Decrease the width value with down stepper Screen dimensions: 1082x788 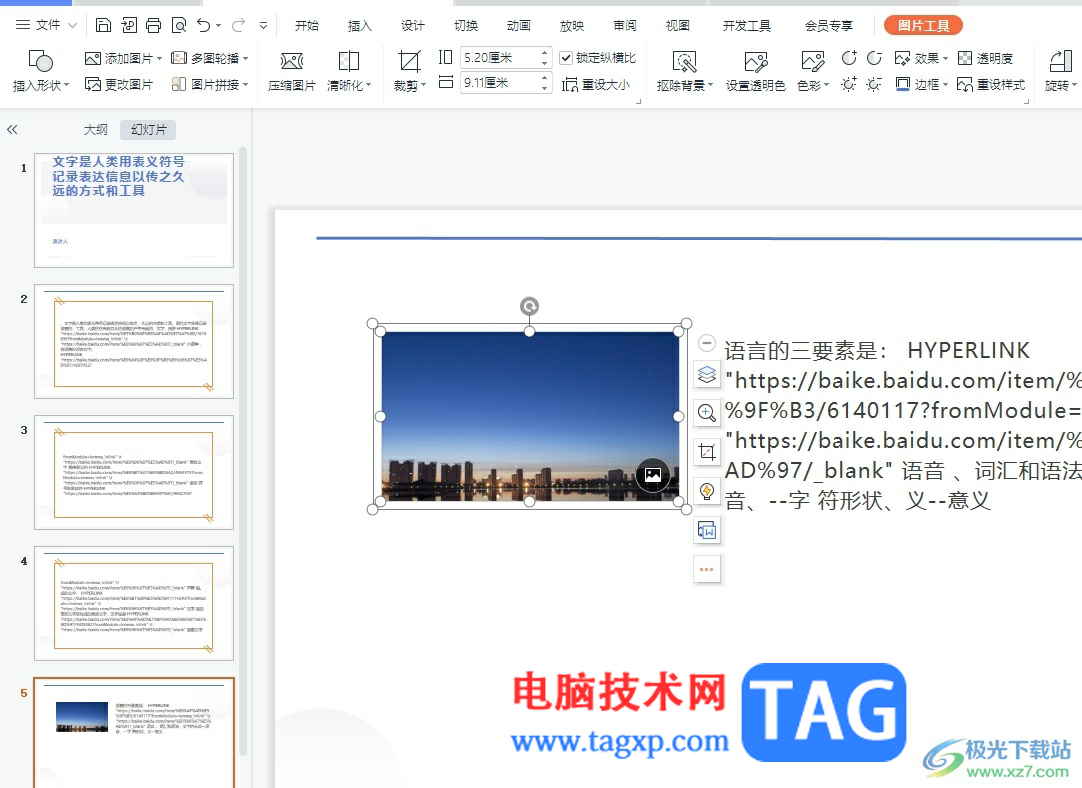(x=544, y=88)
